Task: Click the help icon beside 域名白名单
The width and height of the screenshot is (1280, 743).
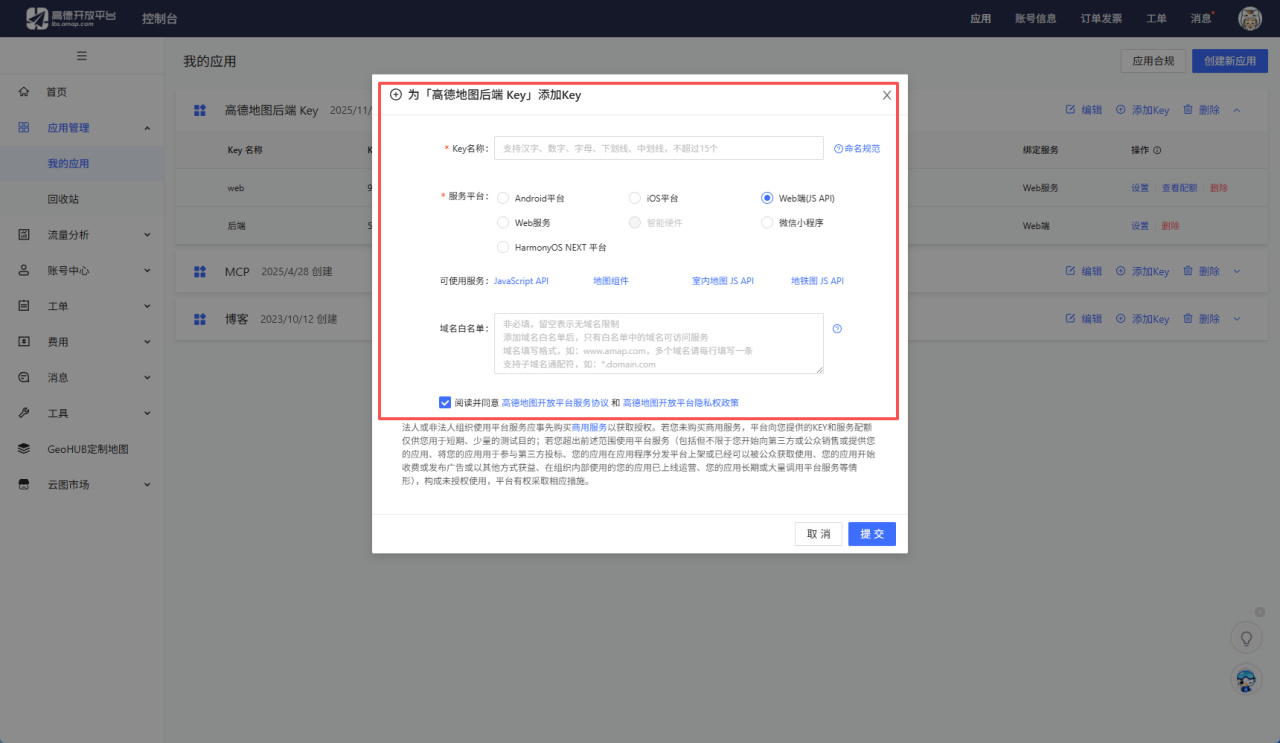Action: (837, 328)
